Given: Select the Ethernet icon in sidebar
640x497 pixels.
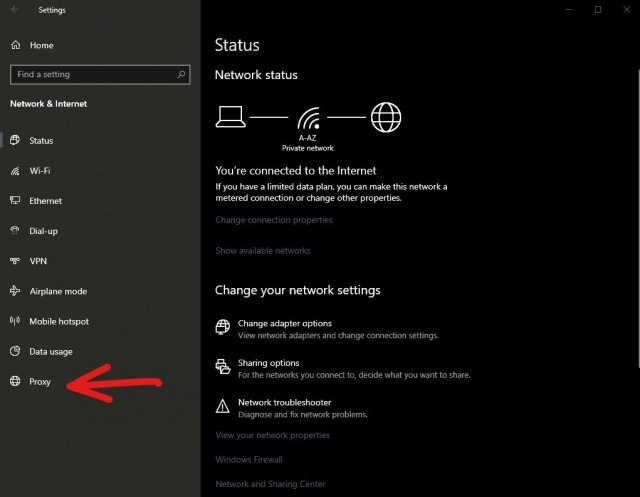Looking at the screenshot, I should coord(15,201).
